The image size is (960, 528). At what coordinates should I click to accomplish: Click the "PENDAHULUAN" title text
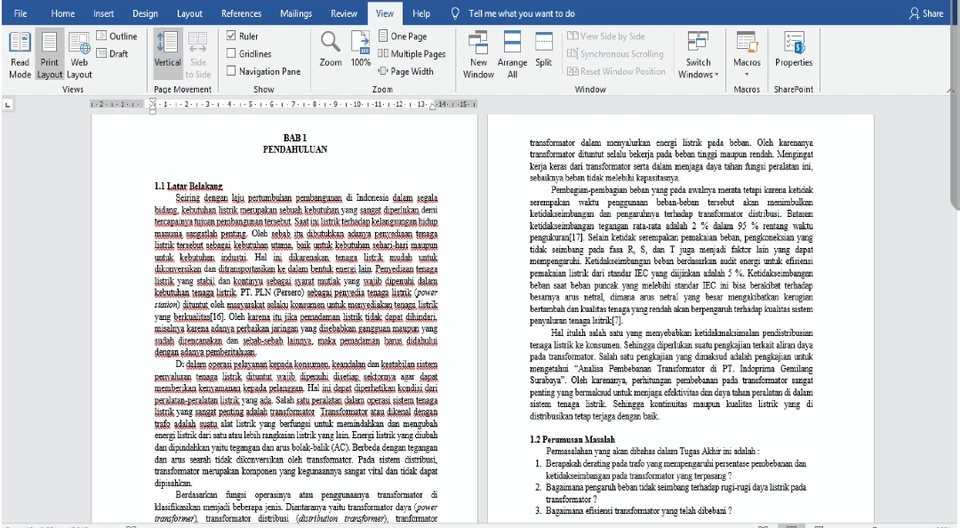(295, 149)
